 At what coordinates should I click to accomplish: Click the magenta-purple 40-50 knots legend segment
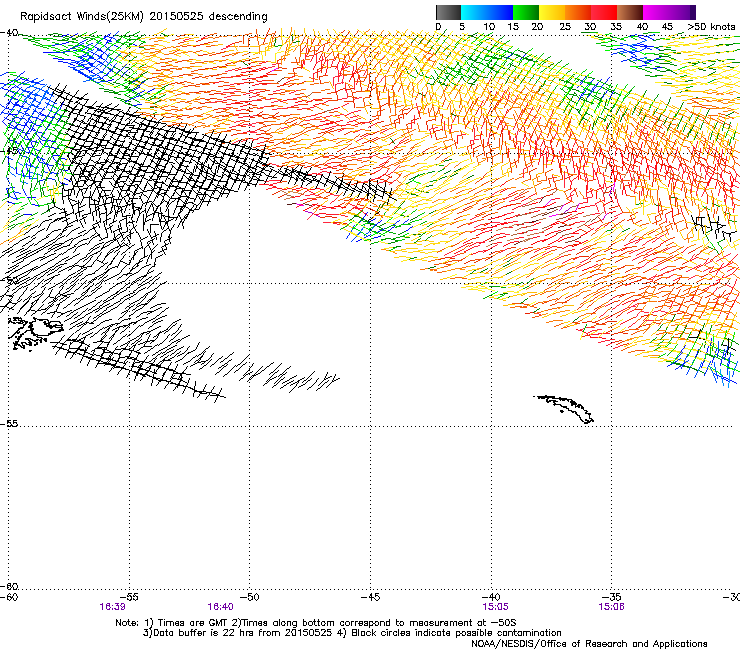[669, 12]
